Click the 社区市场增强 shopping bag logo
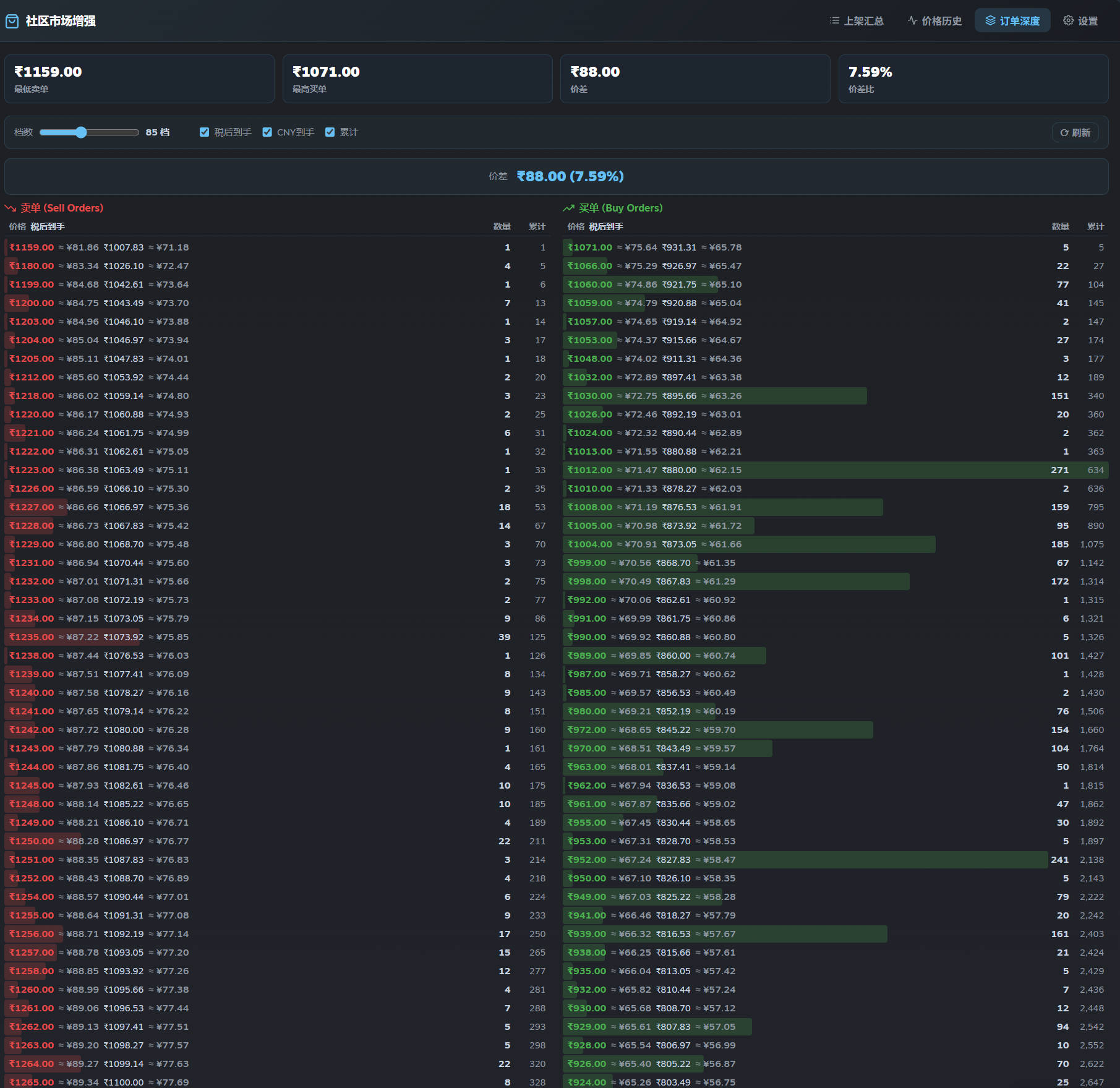This screenshot has width=1120, height=1088. [12, 21]
